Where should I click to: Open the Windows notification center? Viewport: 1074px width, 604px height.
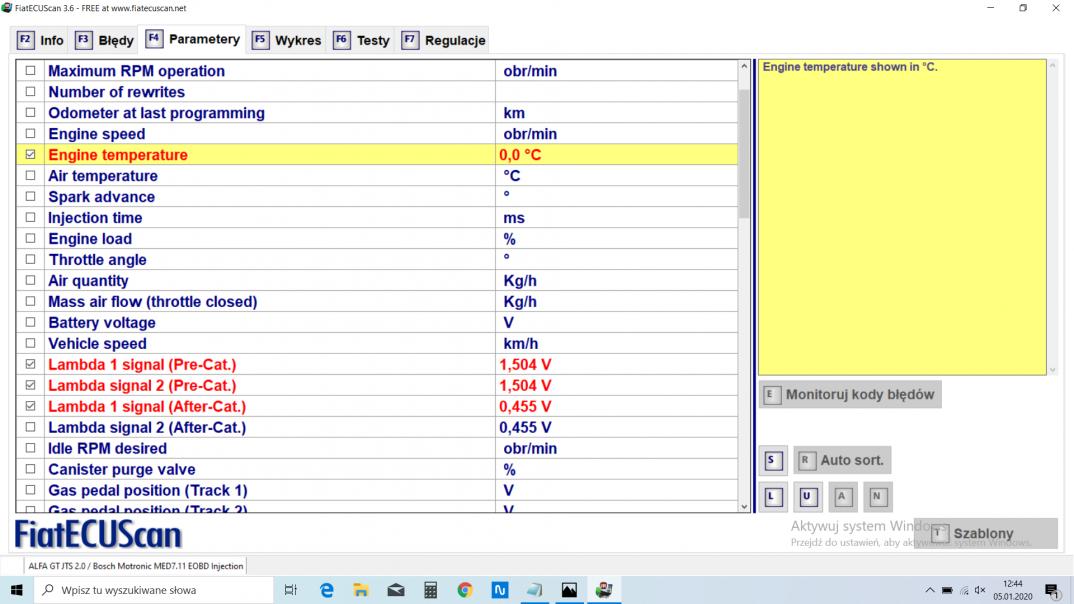coord(1053,590)
